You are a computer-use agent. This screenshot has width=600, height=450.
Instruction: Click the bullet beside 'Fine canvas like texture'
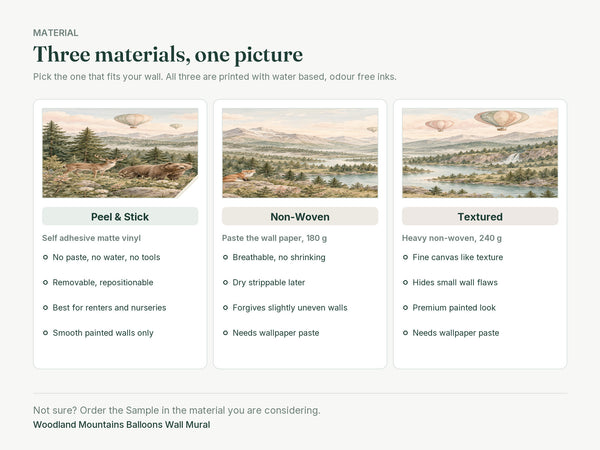coord(405,257)
